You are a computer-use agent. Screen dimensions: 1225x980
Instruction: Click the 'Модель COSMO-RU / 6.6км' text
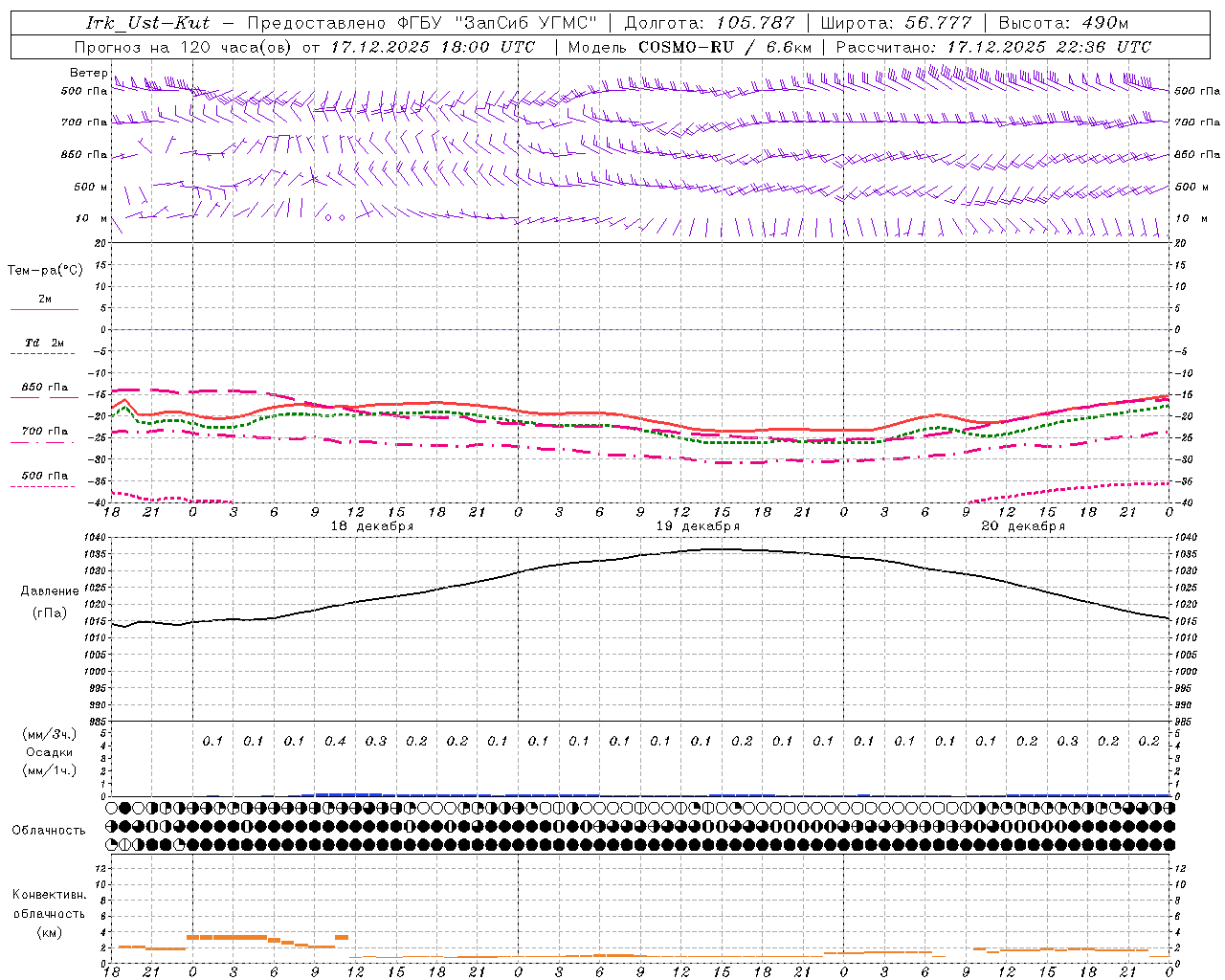pos(689,47)
